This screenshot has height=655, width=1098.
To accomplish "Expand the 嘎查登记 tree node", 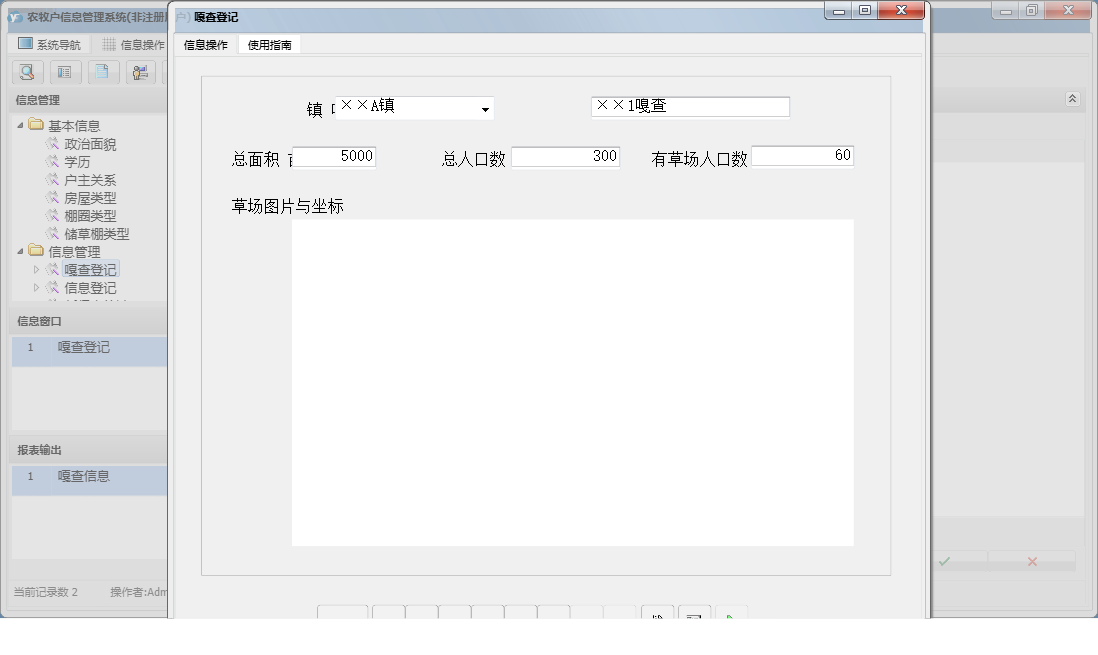I will click(x=34, y=269).
